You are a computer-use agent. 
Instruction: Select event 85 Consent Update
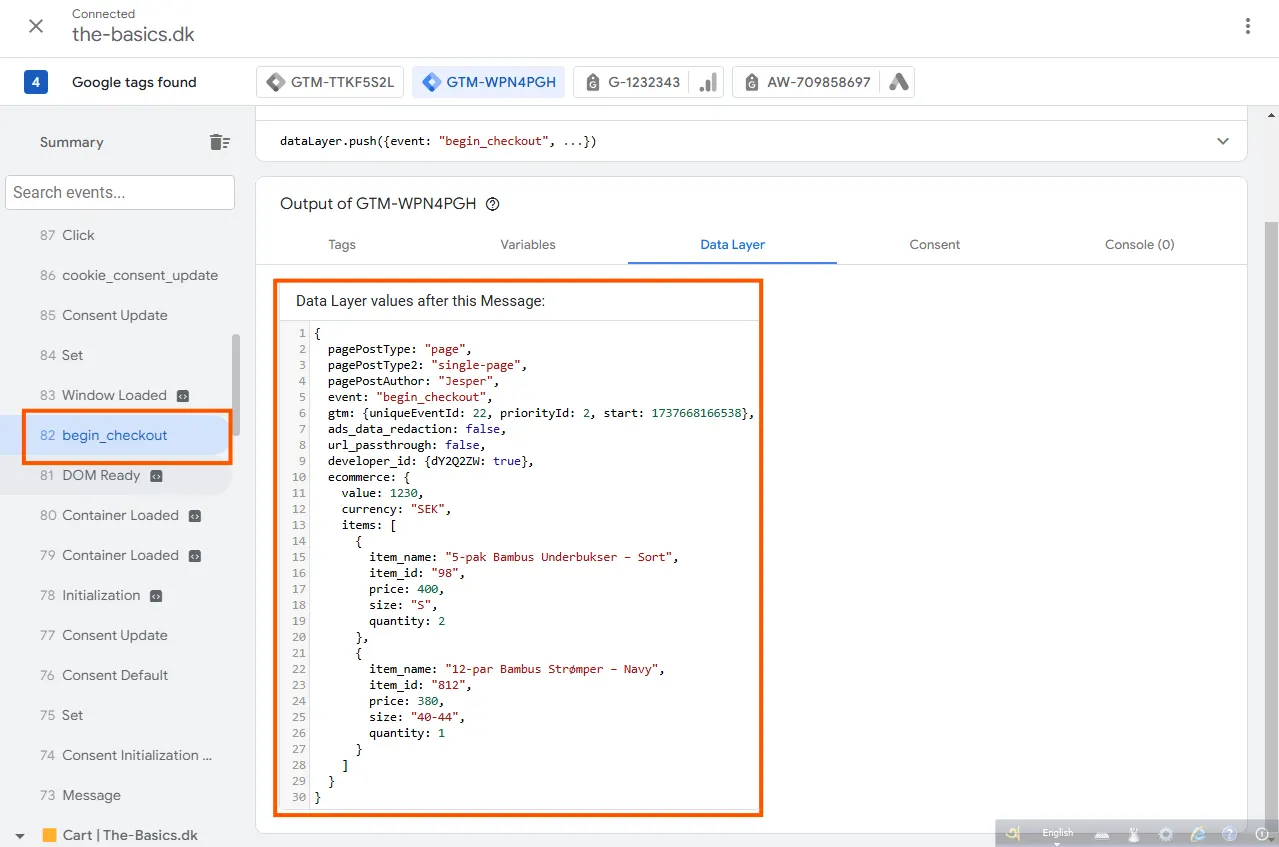click(x=116, y=315)
